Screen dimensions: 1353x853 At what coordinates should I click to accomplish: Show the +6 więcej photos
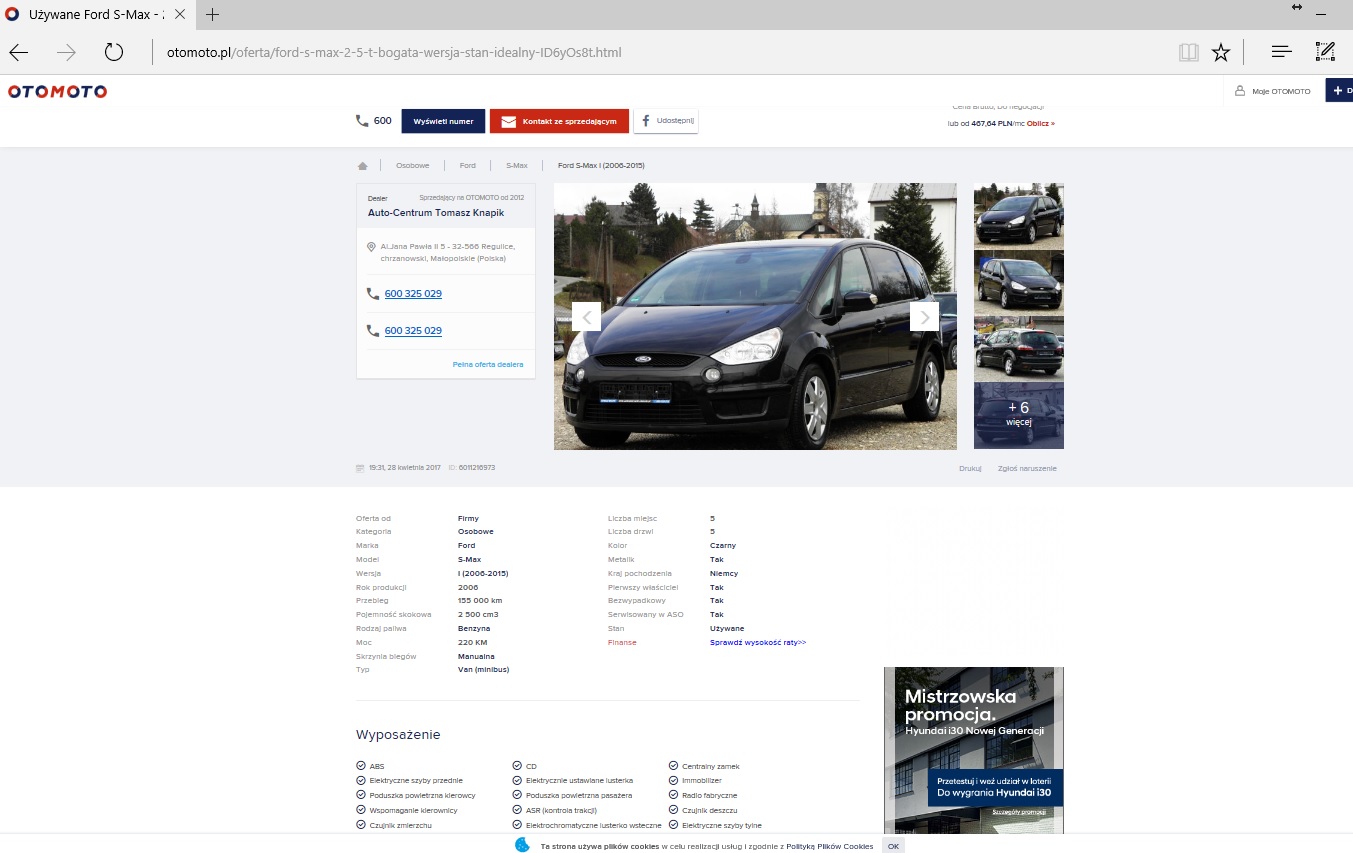1019,416
